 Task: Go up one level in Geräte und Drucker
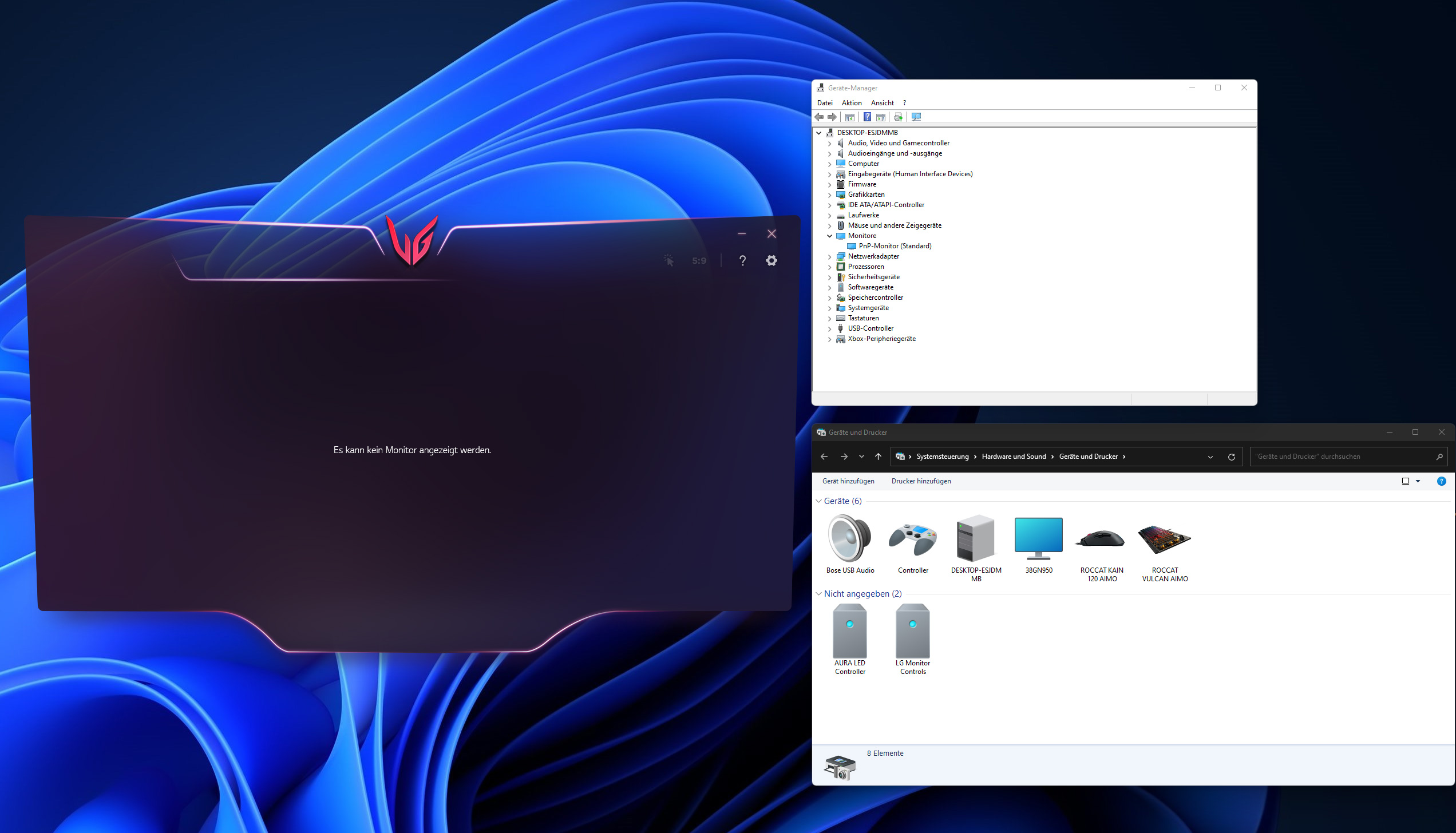(x=878, y=457)
